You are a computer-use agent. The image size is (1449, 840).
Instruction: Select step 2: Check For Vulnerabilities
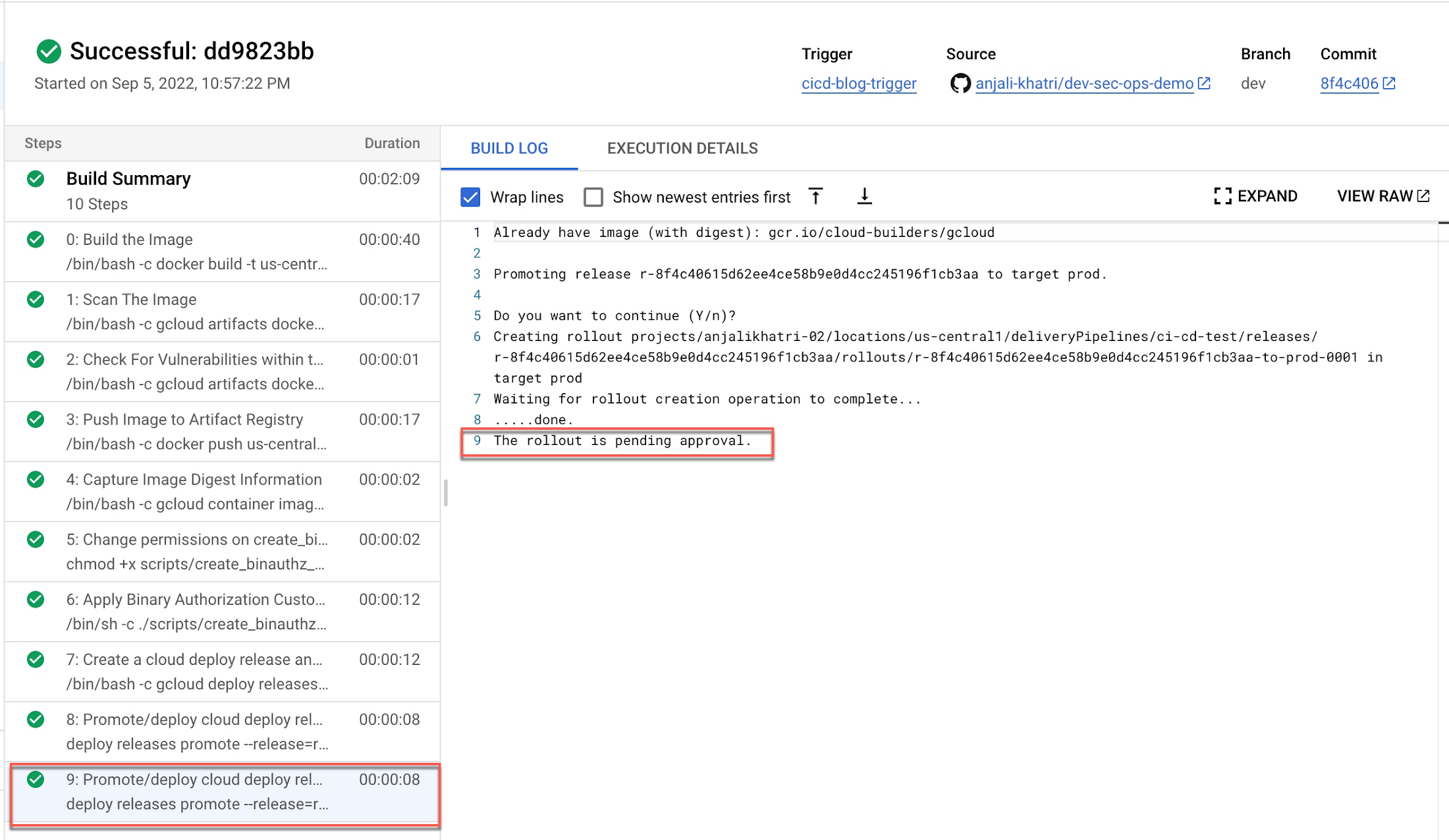click(x=223, y=371)
